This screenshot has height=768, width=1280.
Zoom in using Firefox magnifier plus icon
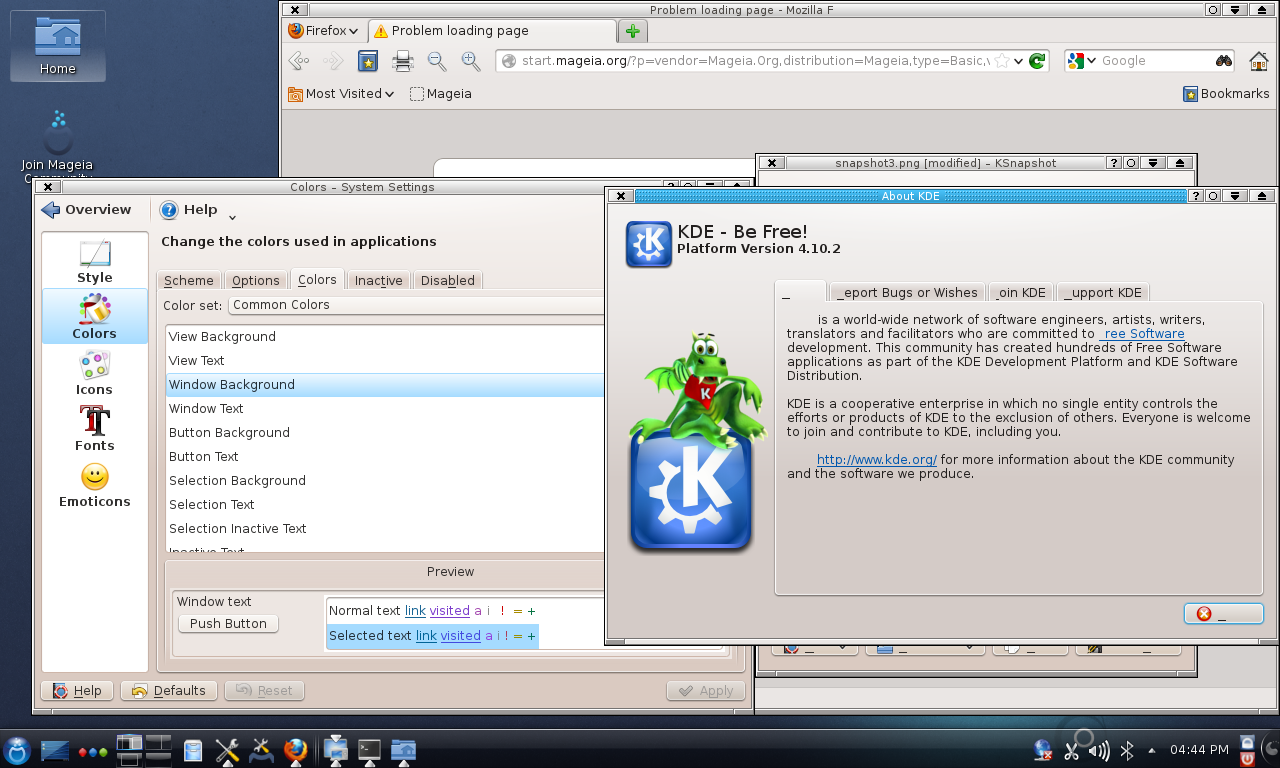[x=471, y=61]
